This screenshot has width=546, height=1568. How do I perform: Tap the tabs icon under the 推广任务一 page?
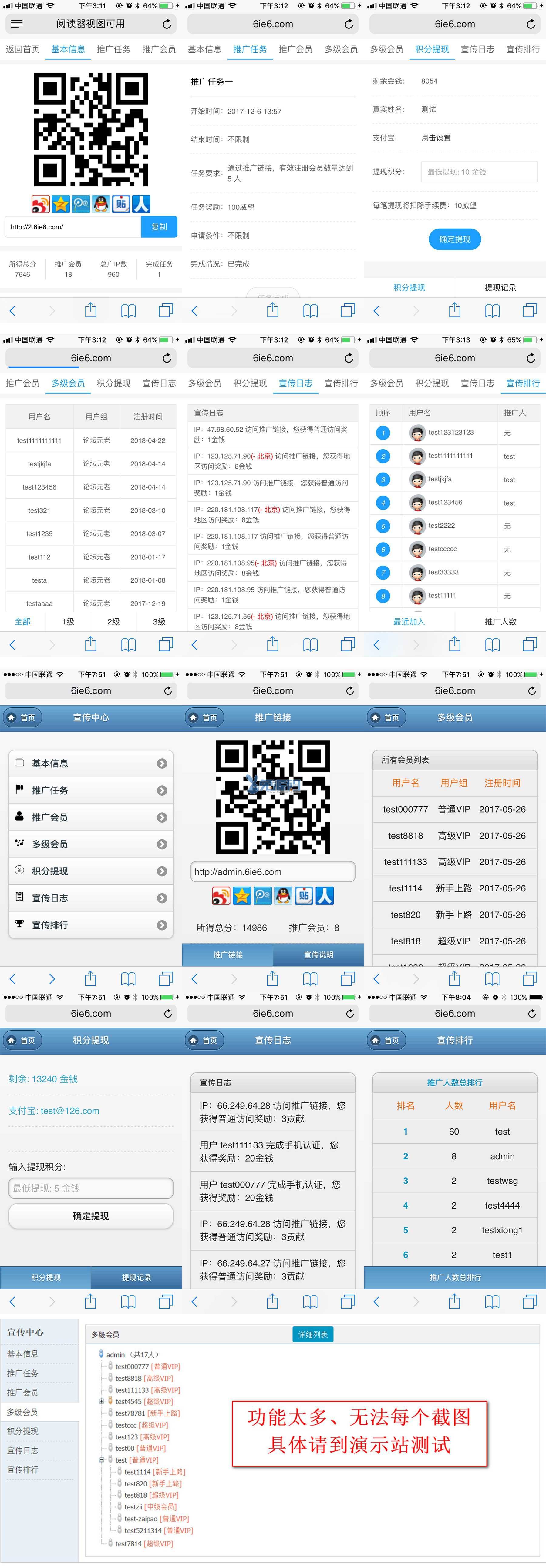click(x=348, y=310)
